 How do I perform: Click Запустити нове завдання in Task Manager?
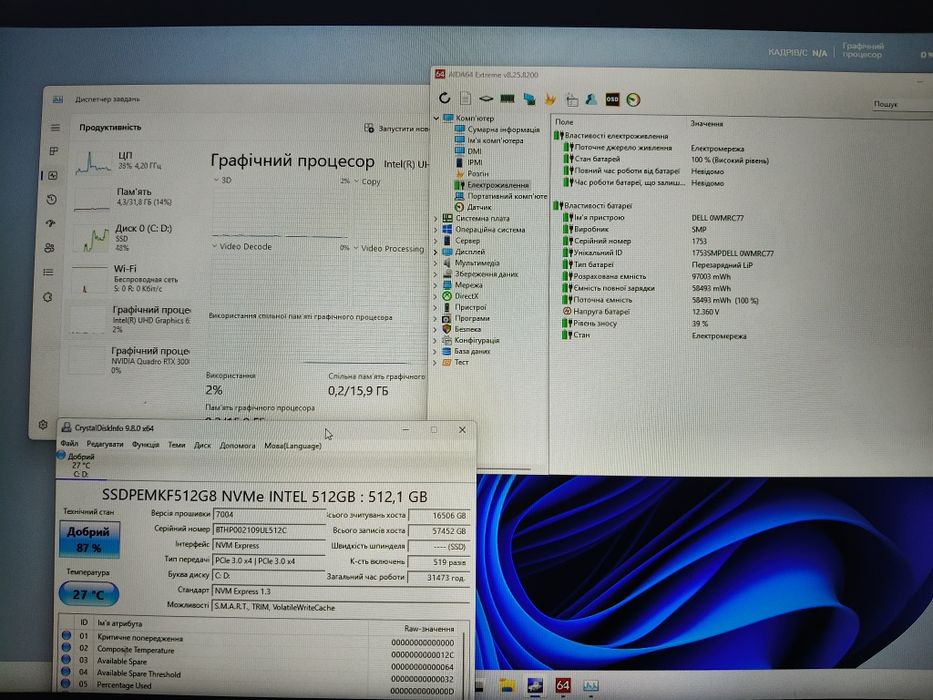tap(397, 129)
